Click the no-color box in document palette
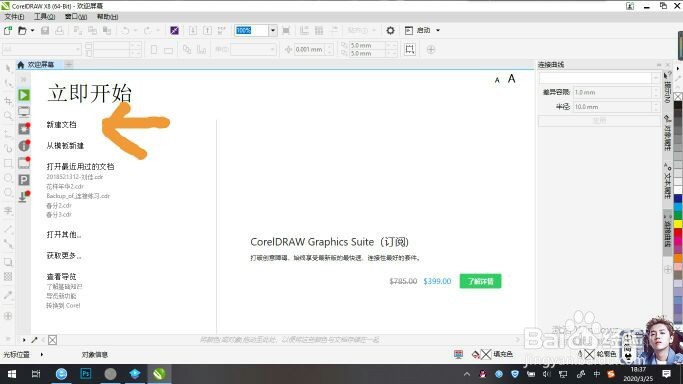This screenshot has height=384, width=683. tap(52, 340)
